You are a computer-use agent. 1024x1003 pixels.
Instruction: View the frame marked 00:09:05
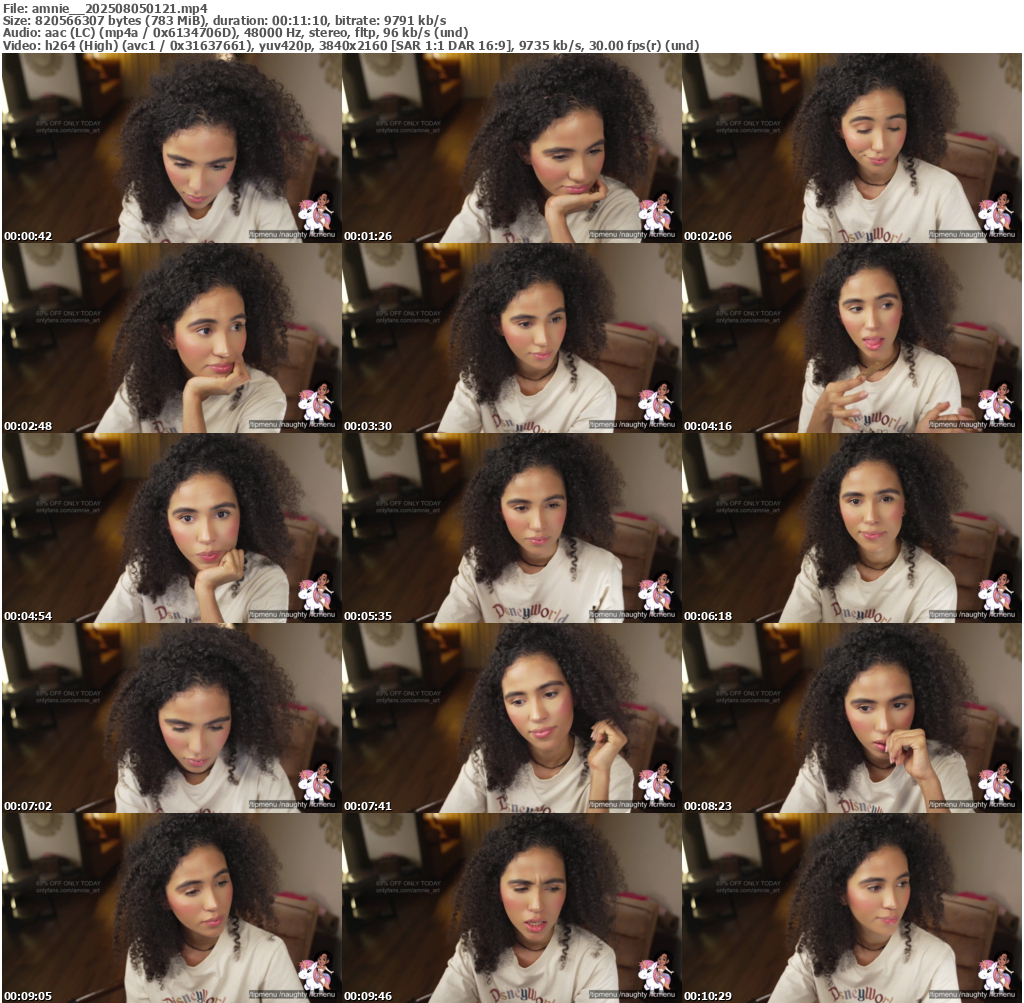click(171, 908)
